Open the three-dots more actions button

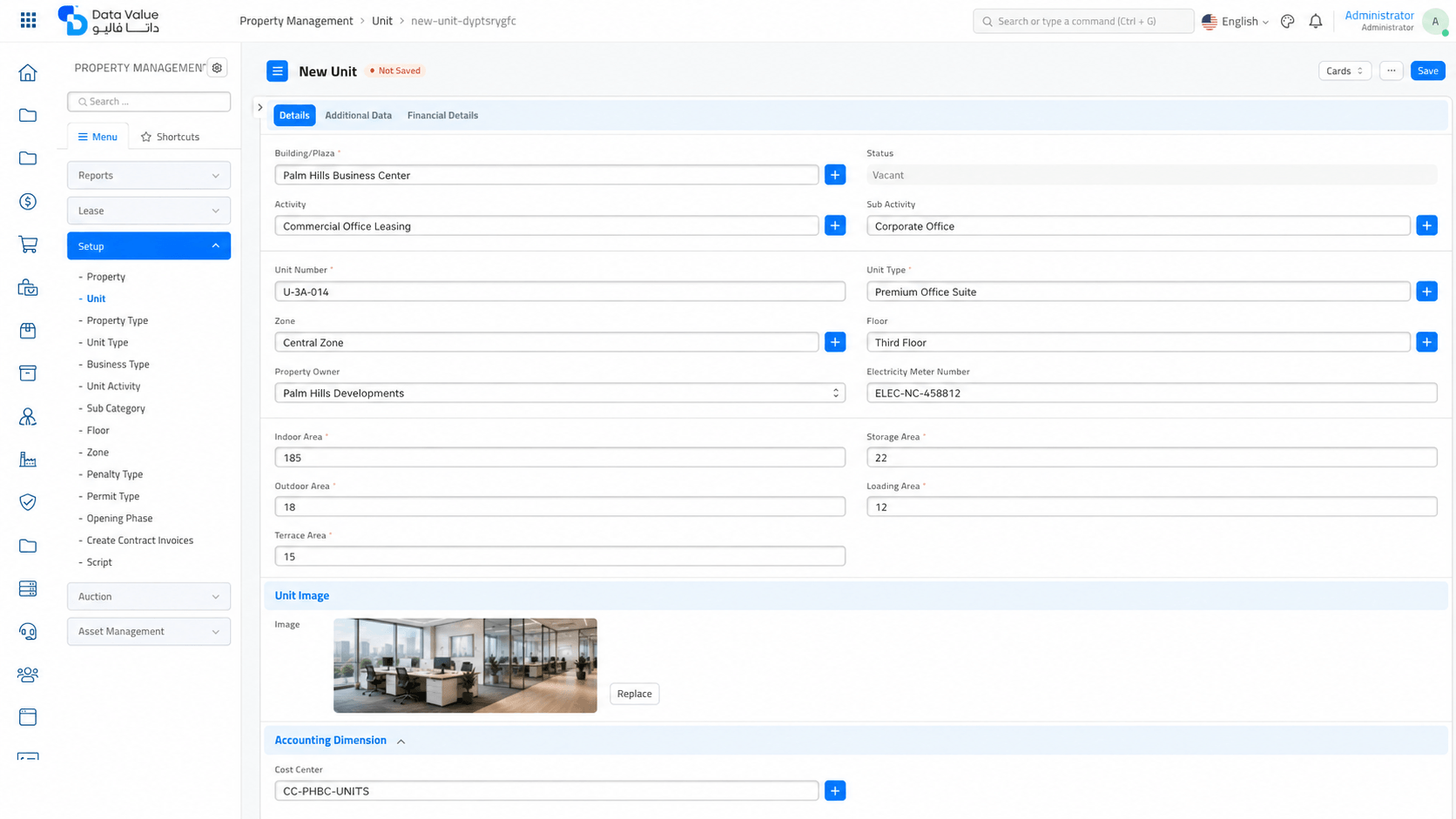pyautogui.click(x=1391, y=70)
